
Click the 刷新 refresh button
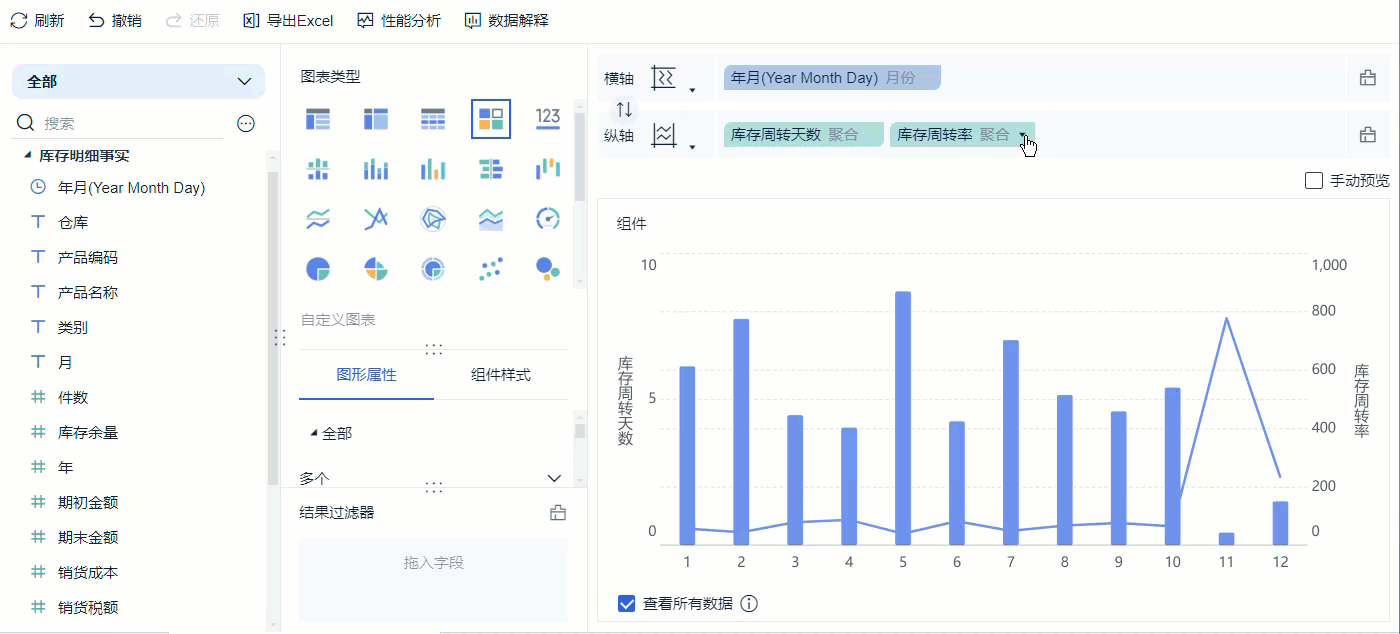coord(37,20)
